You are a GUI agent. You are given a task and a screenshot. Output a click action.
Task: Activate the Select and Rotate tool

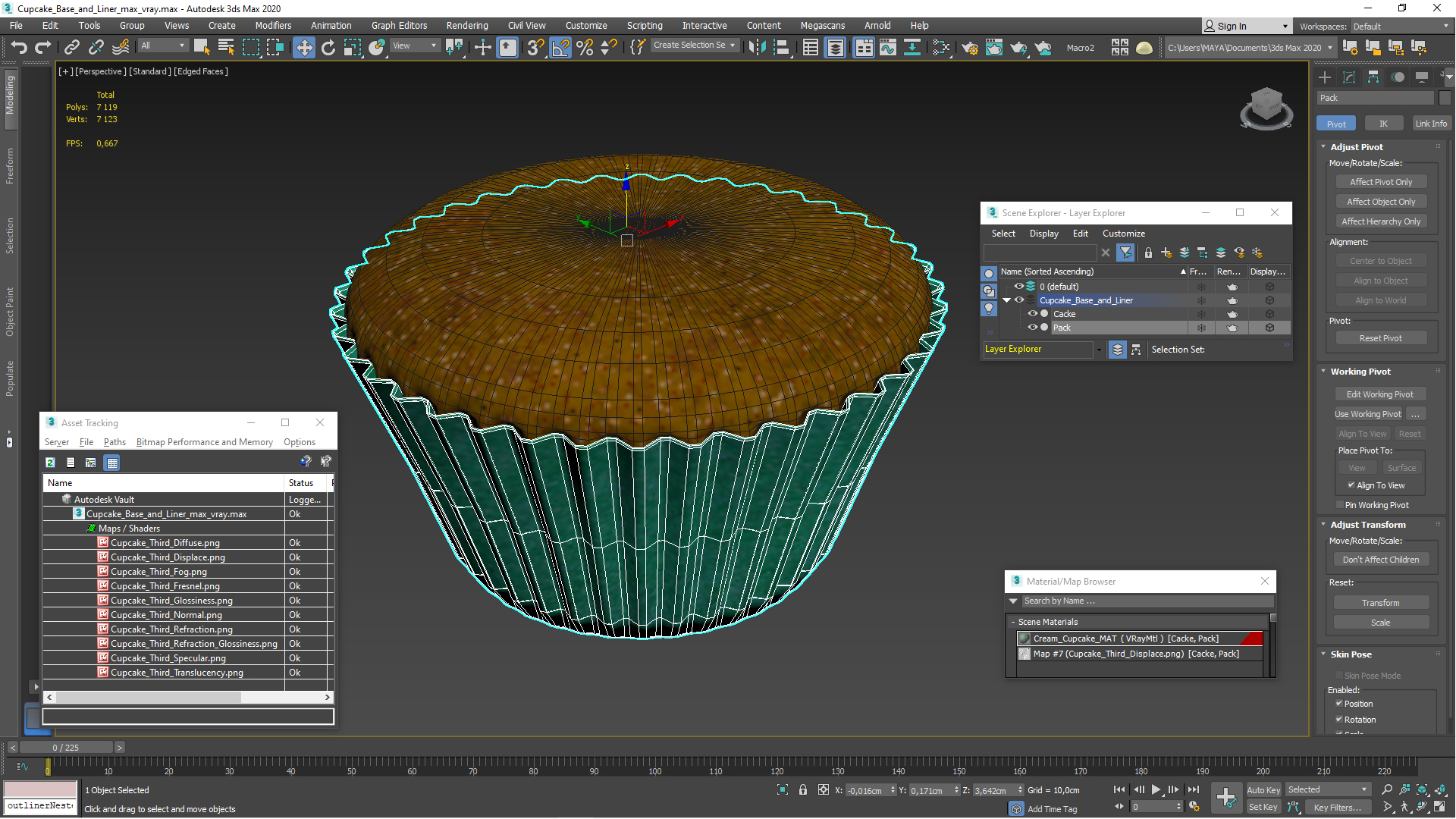pos(328,48)
